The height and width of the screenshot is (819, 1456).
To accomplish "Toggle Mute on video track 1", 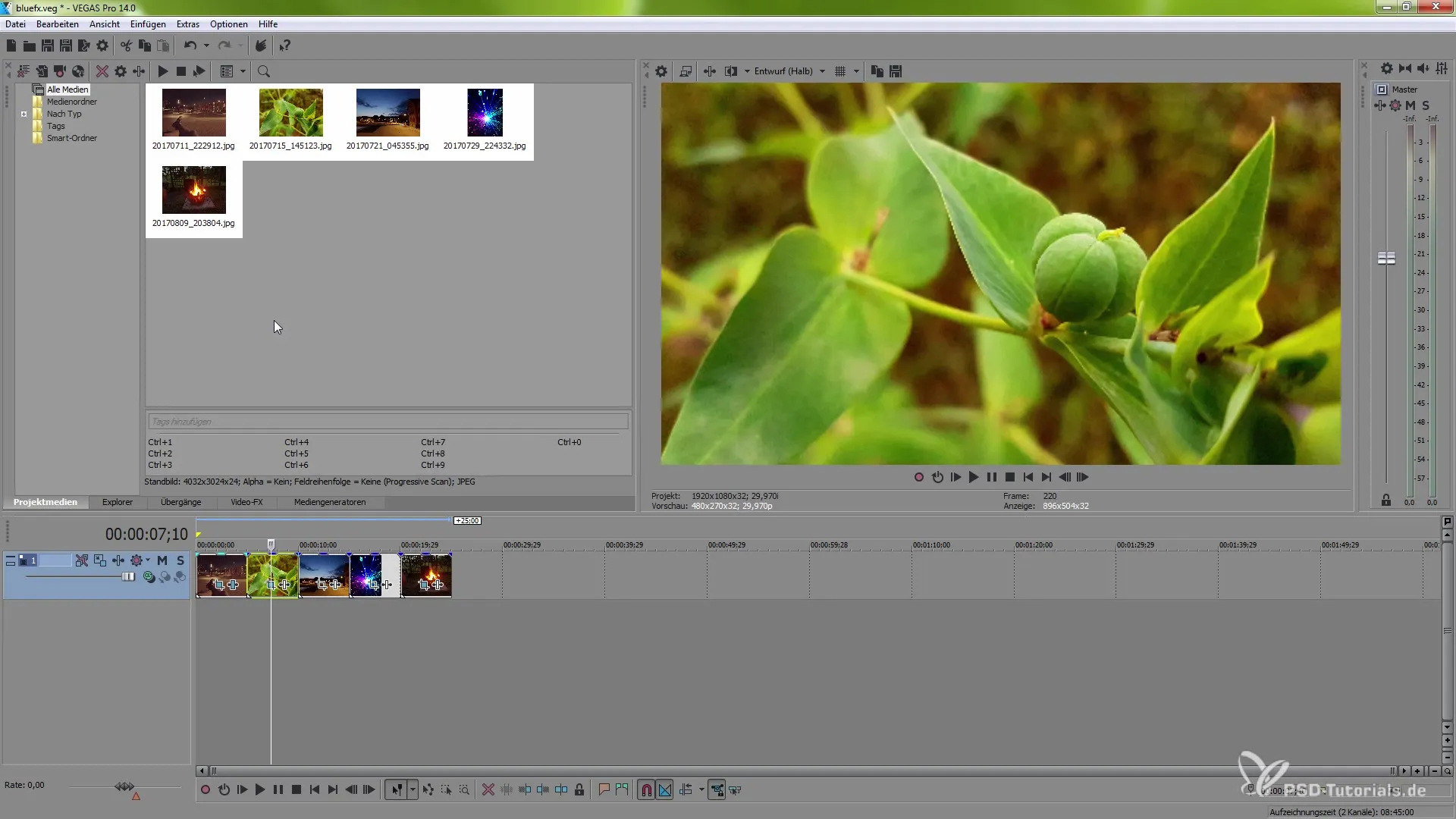I will (162, 560).
